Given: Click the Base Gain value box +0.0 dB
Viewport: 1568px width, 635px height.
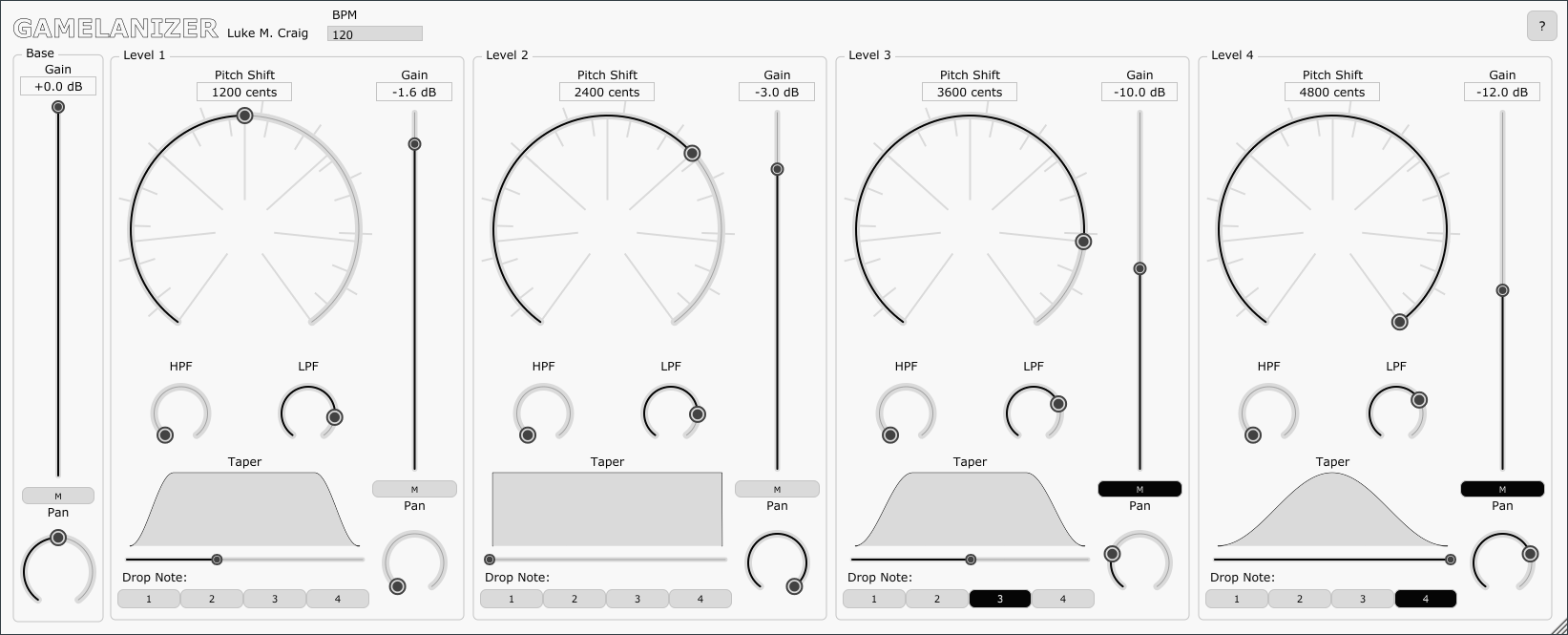Looking at the screenshot, I should tap(58, 86).
